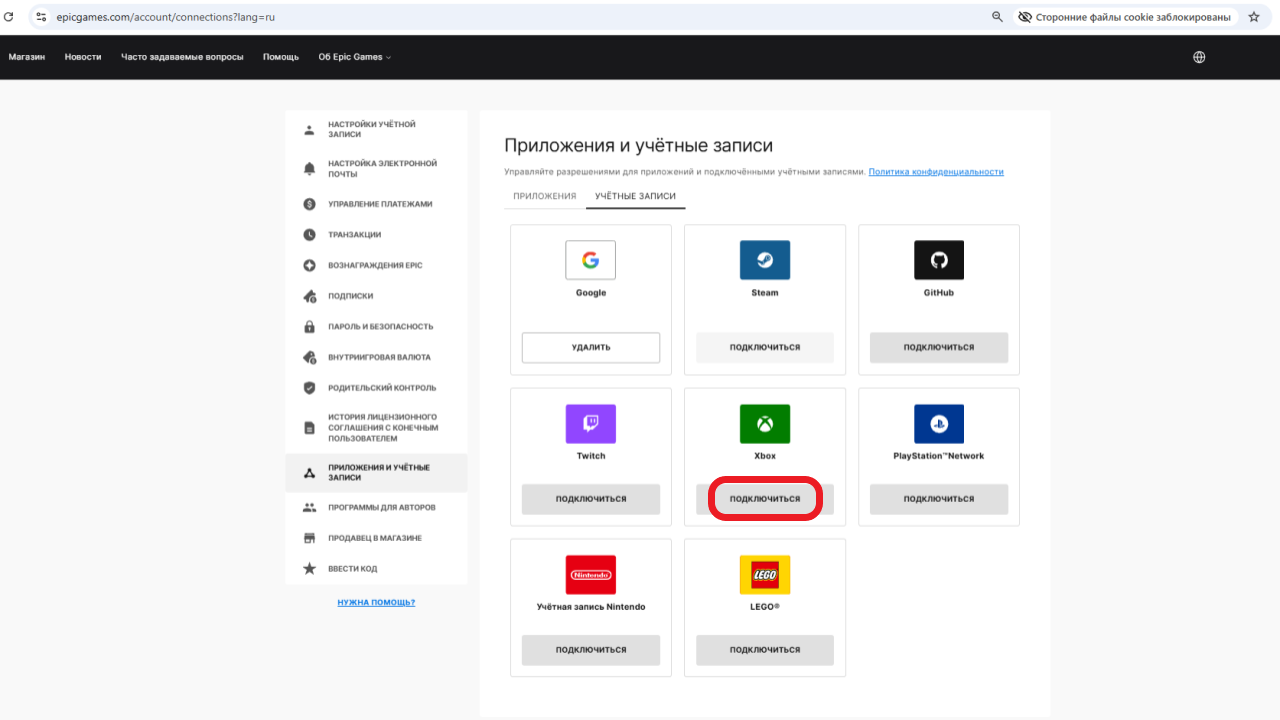Click the plus icon for Epic rewards
Screen dimensions: 1280x720
coord(309,266)
